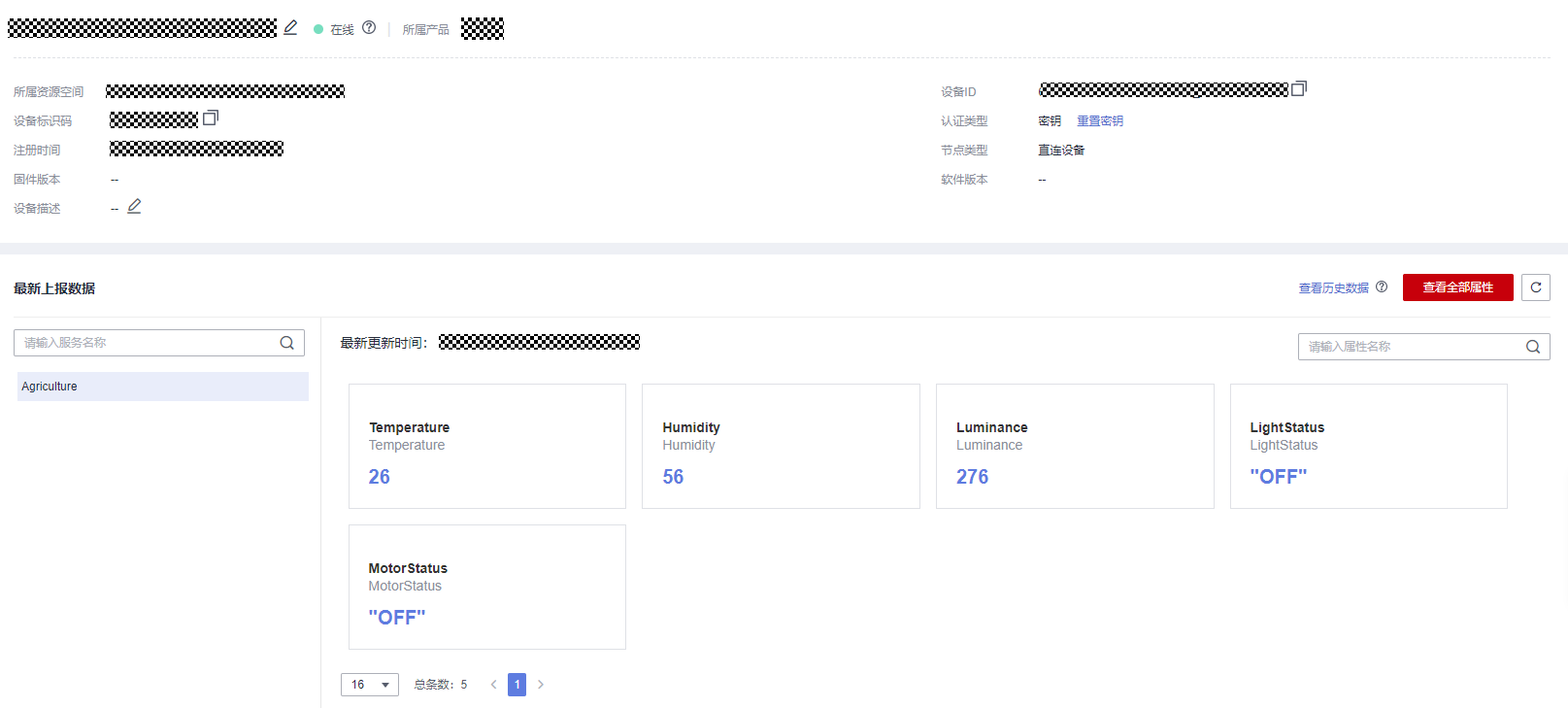Refresh the latest reported data
1568x708 pixels.
(1536, 287)
